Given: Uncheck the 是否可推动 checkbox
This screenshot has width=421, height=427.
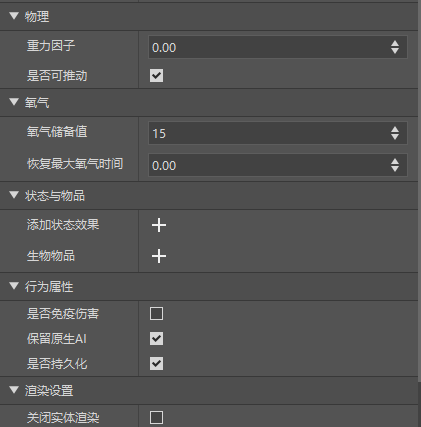Looking at the screenshot, I should click(x=156, y=76).
